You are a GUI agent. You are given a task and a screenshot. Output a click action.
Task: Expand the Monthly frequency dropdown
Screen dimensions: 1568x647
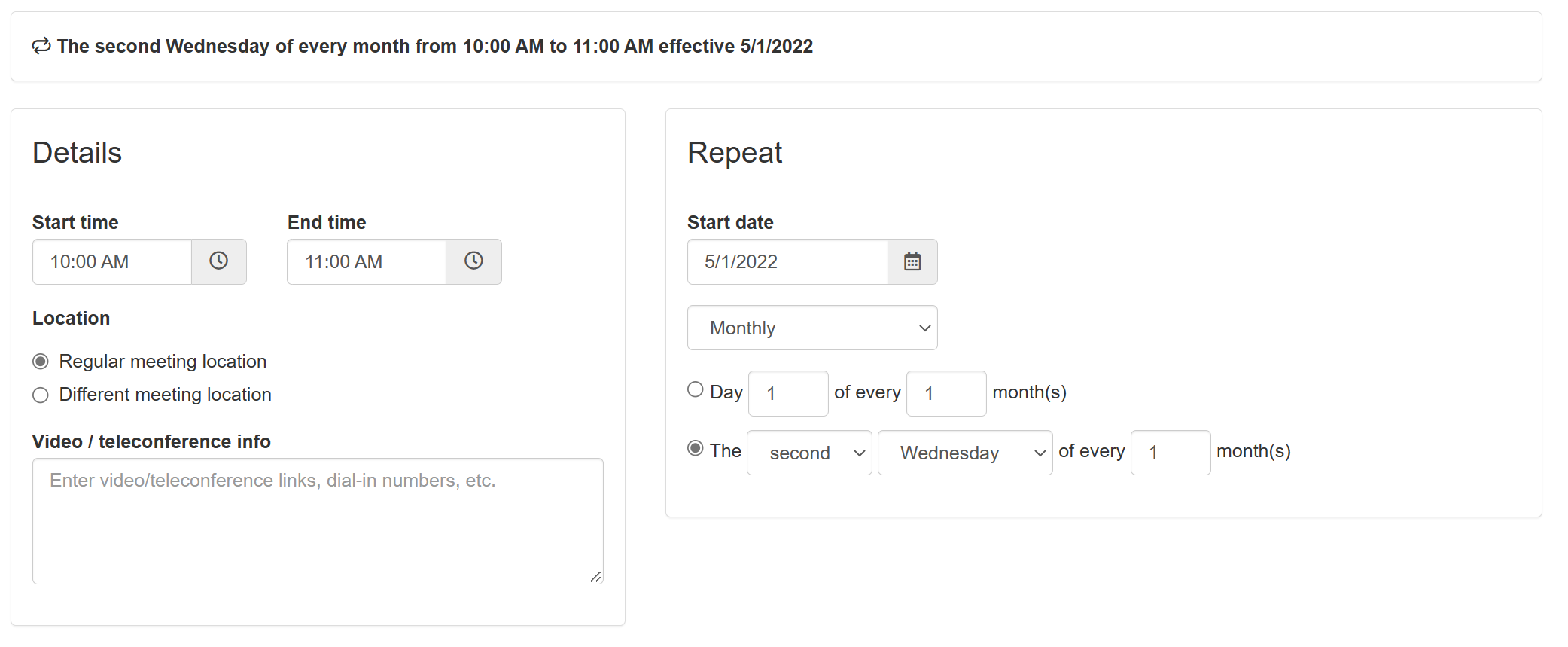[x=811, y=328]
